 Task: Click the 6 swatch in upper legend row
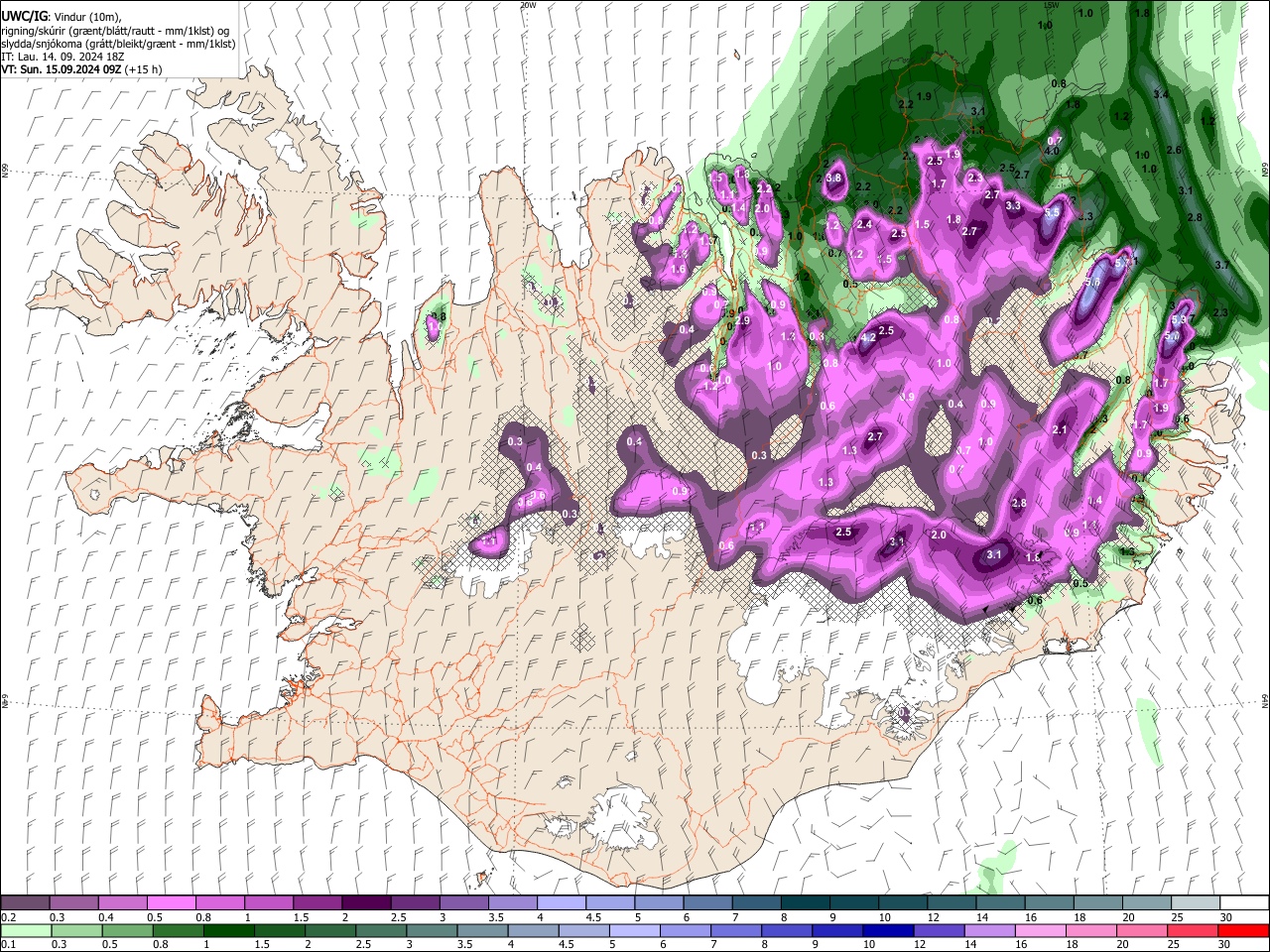(x=706, y=902)
